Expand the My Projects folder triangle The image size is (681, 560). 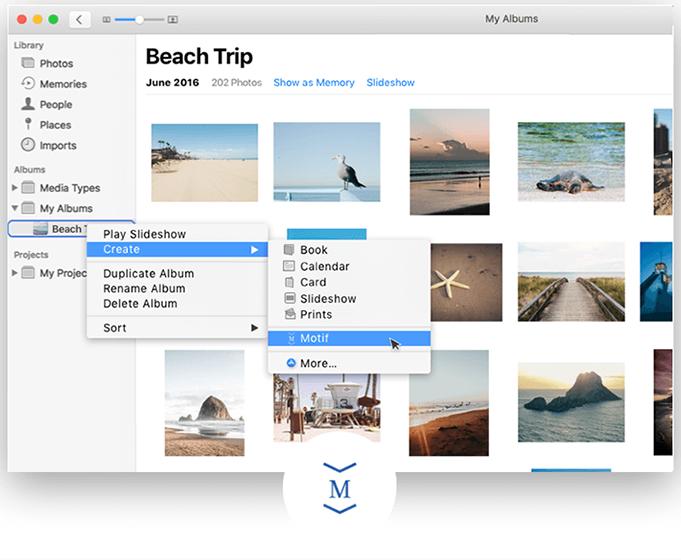pyautogui.click(x=14, y=273)
